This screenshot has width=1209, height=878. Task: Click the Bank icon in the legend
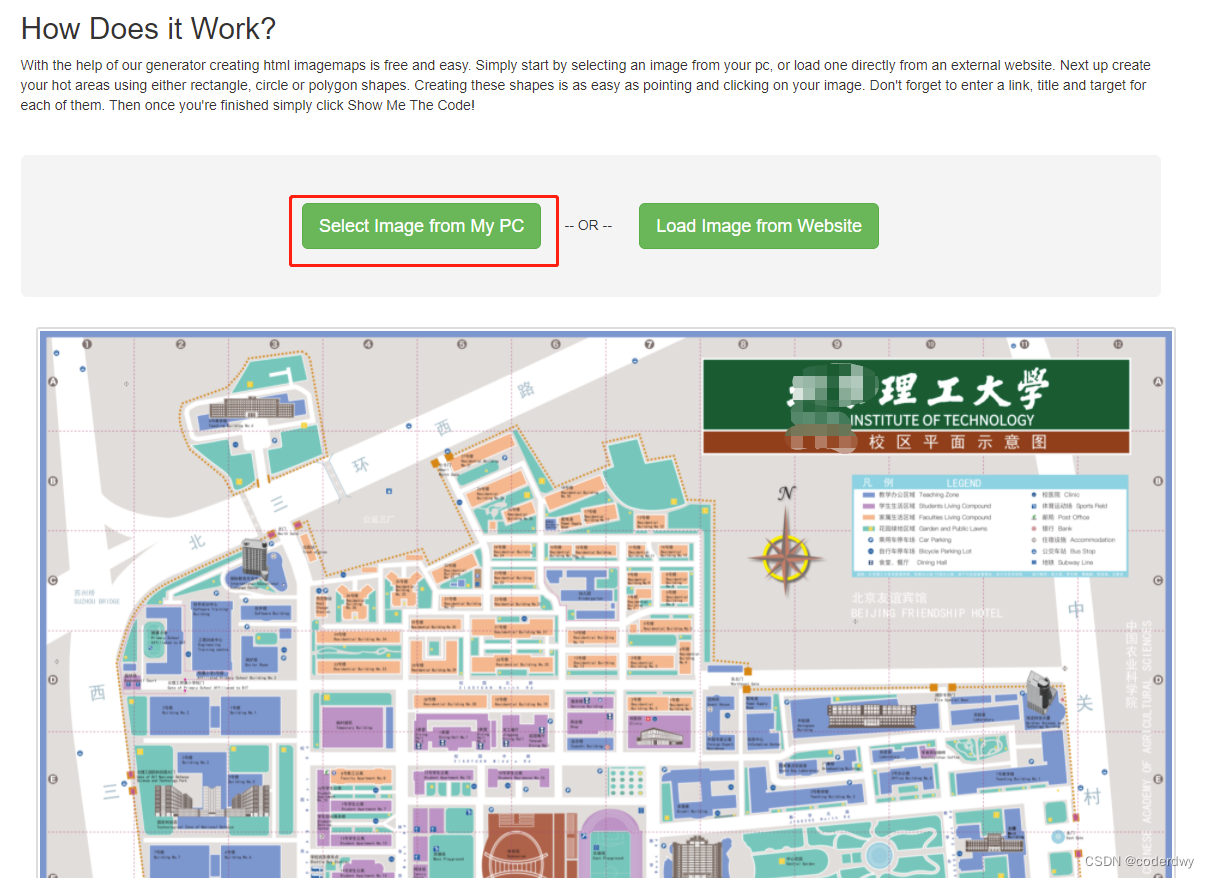(x=1034, y=528)
